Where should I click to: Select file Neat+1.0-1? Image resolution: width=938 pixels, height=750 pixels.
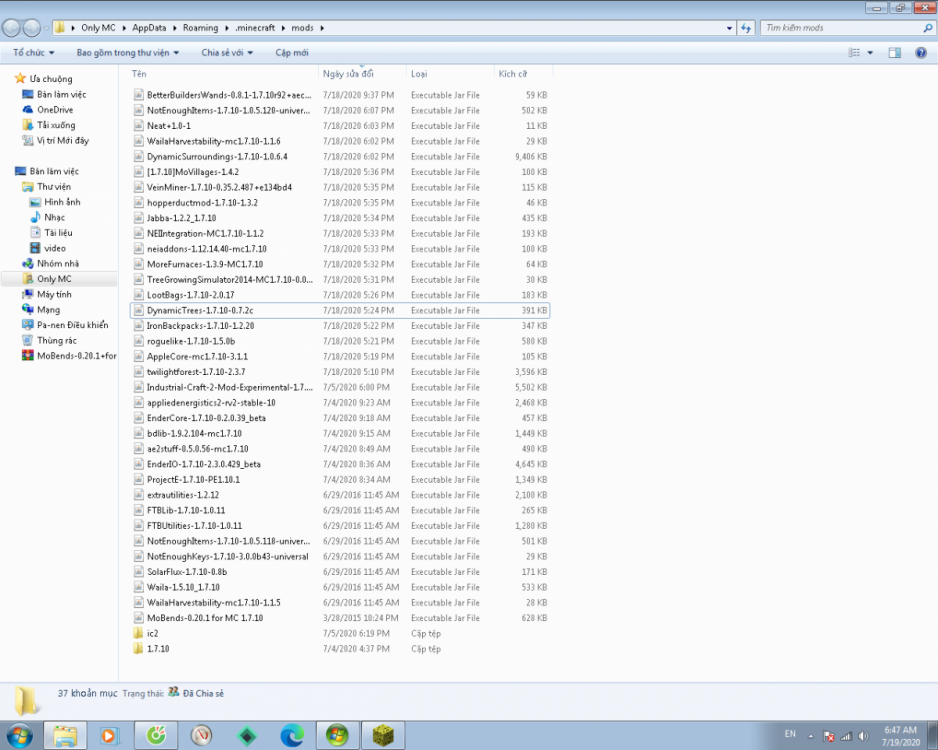point(339,126)
